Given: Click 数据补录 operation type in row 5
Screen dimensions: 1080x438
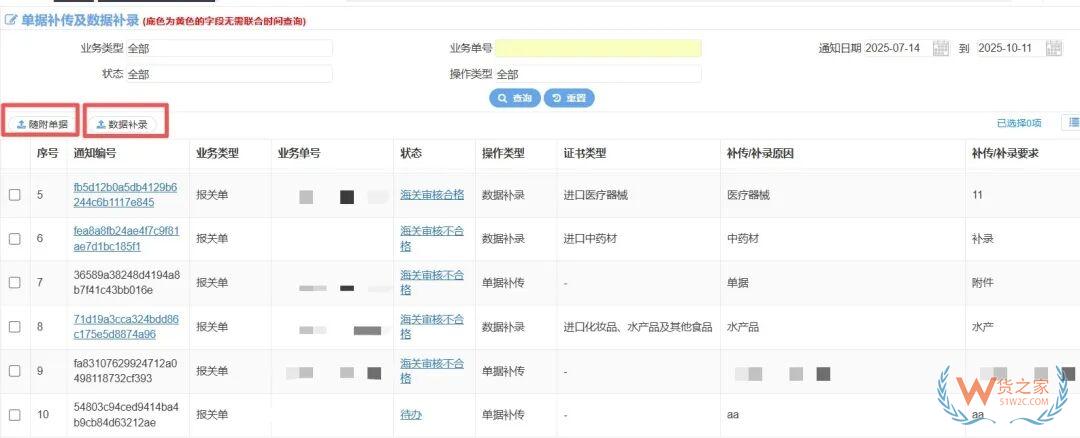Looking at the screenshot, I should (x=503, y=195).
